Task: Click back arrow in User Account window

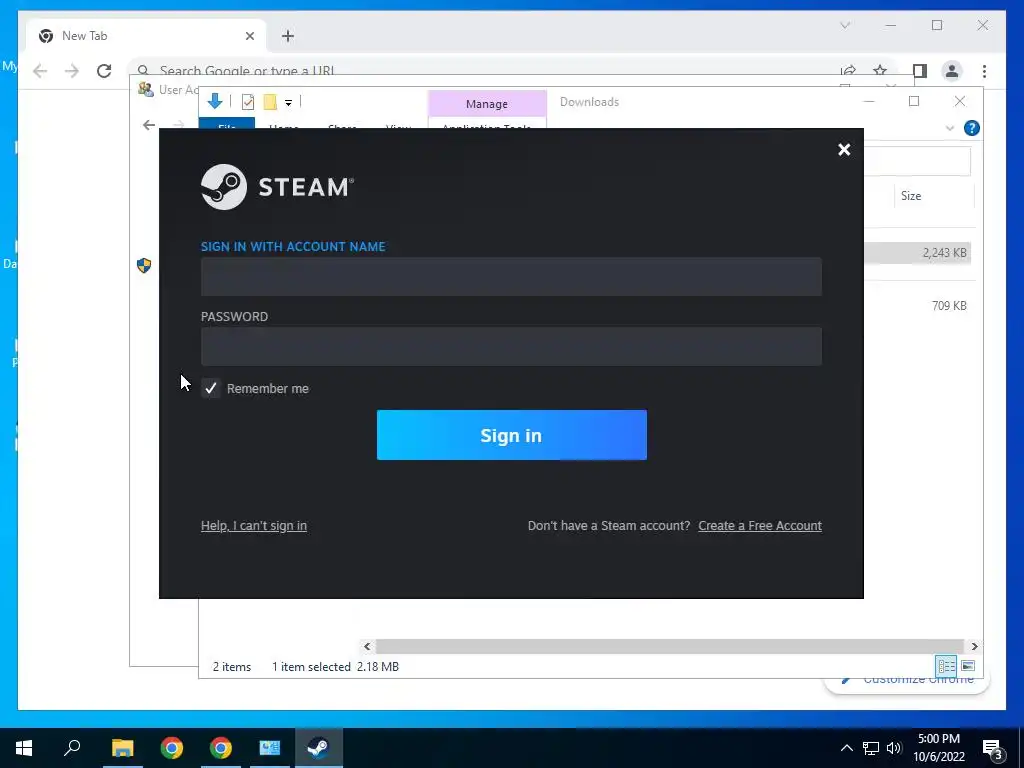Action: [149, 125]
